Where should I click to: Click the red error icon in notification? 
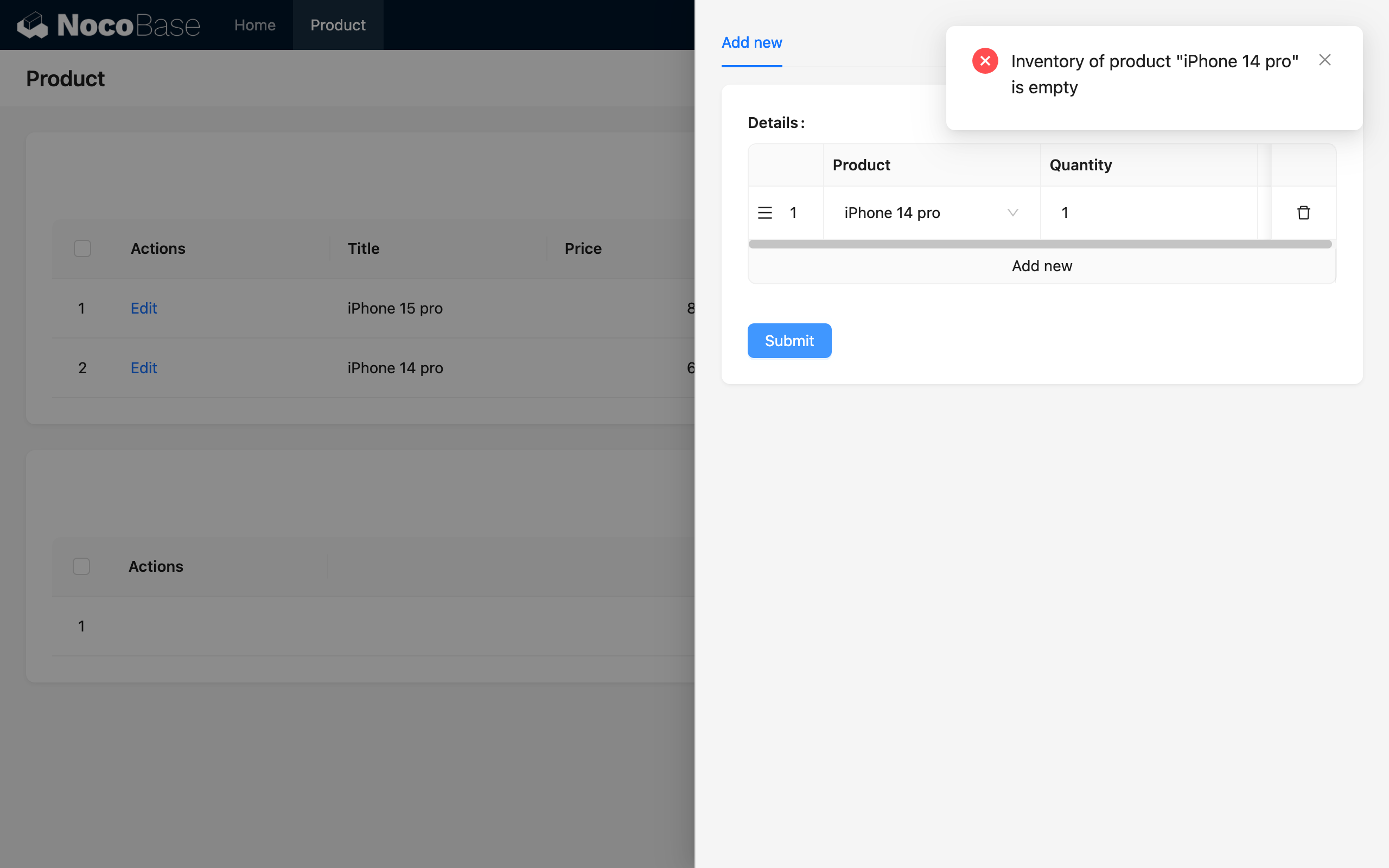click(x=985, y=61)
